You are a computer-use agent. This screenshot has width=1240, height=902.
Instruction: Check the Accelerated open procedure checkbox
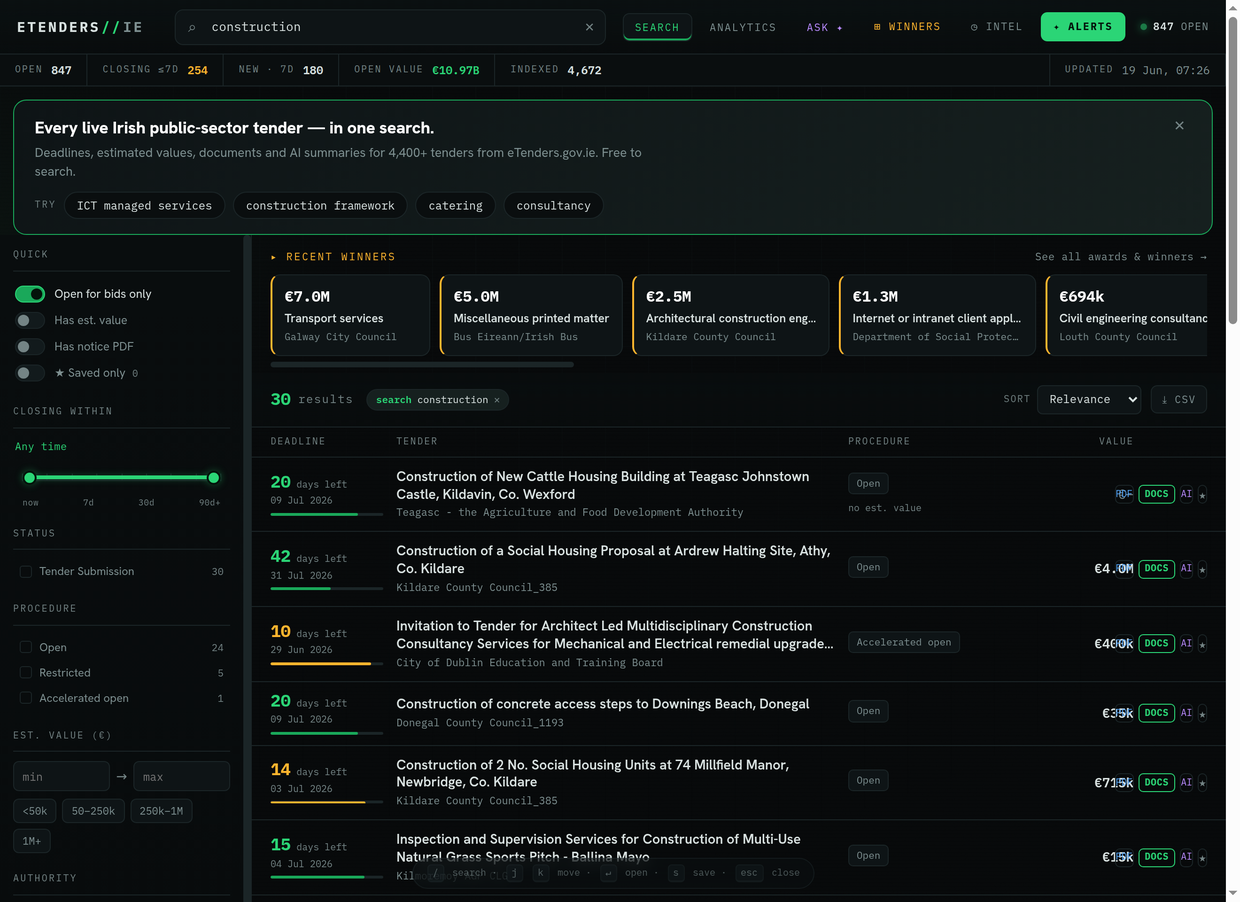pos(26,698)
